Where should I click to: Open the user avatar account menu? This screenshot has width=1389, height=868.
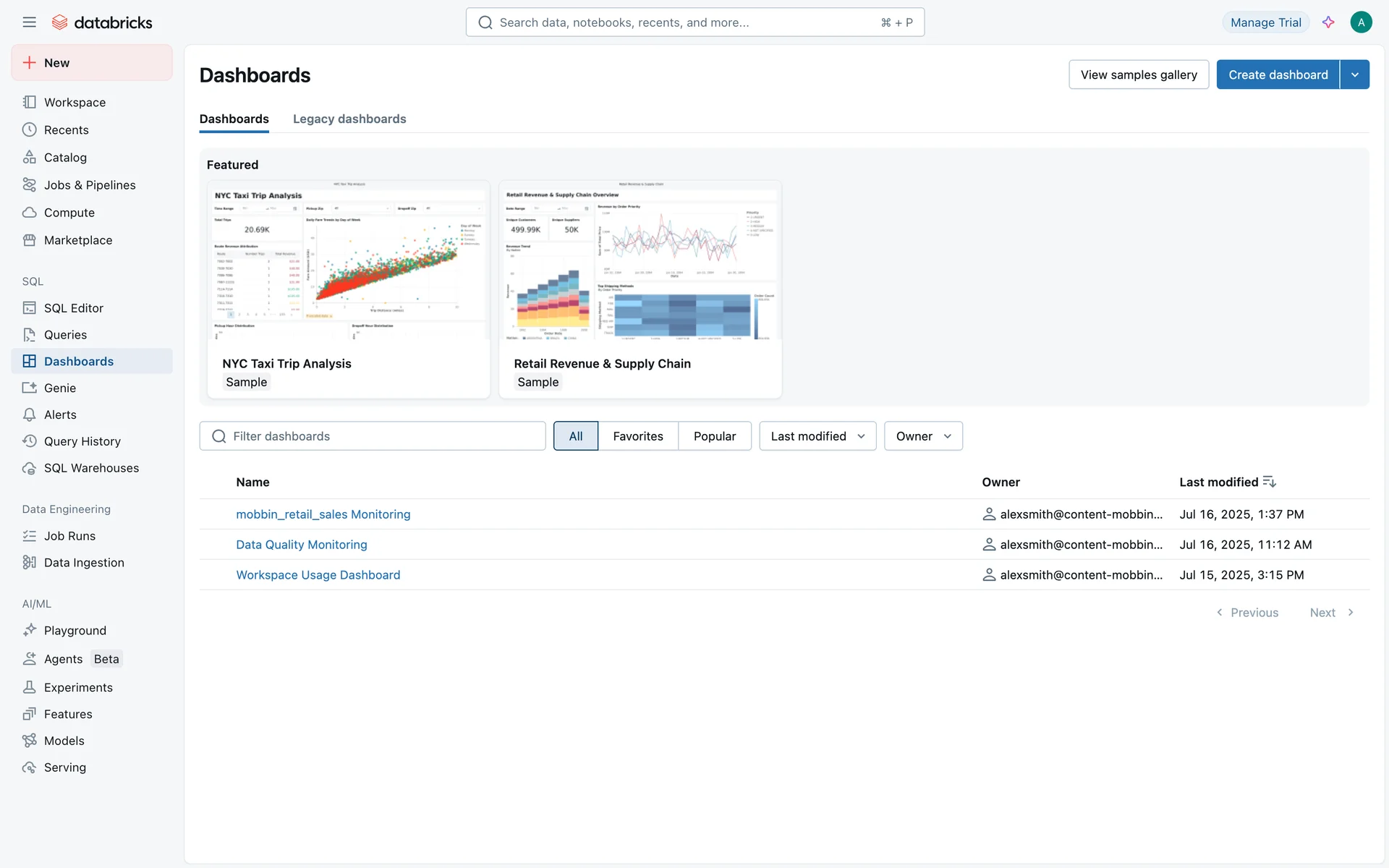(1361, 22)
